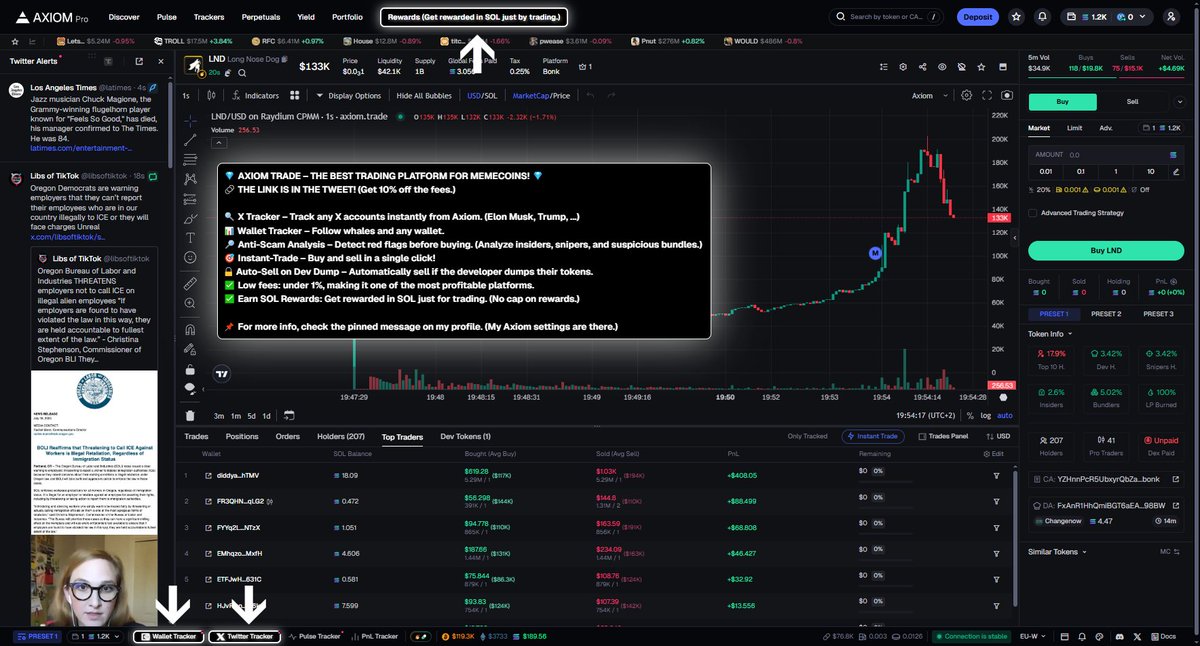
Task: Share the LND token page
Action: [923, 67]
